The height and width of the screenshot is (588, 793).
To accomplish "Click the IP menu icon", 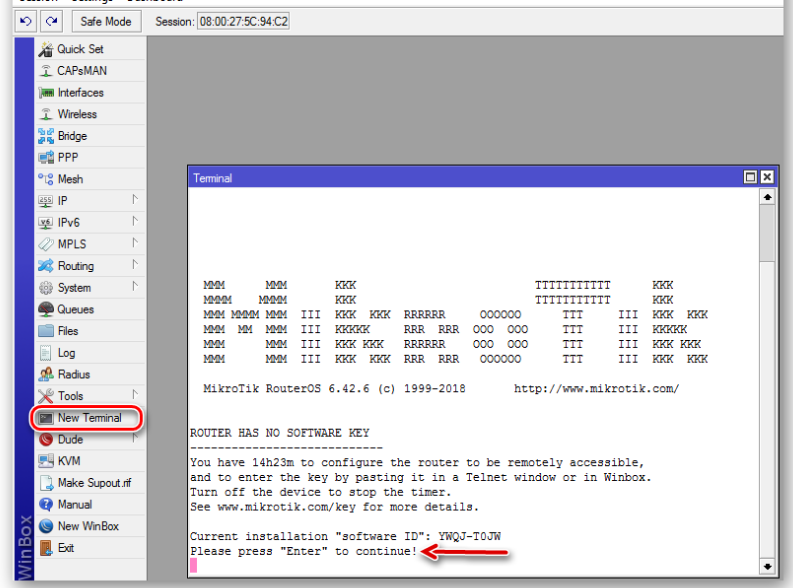I will [x=46, y=201].
